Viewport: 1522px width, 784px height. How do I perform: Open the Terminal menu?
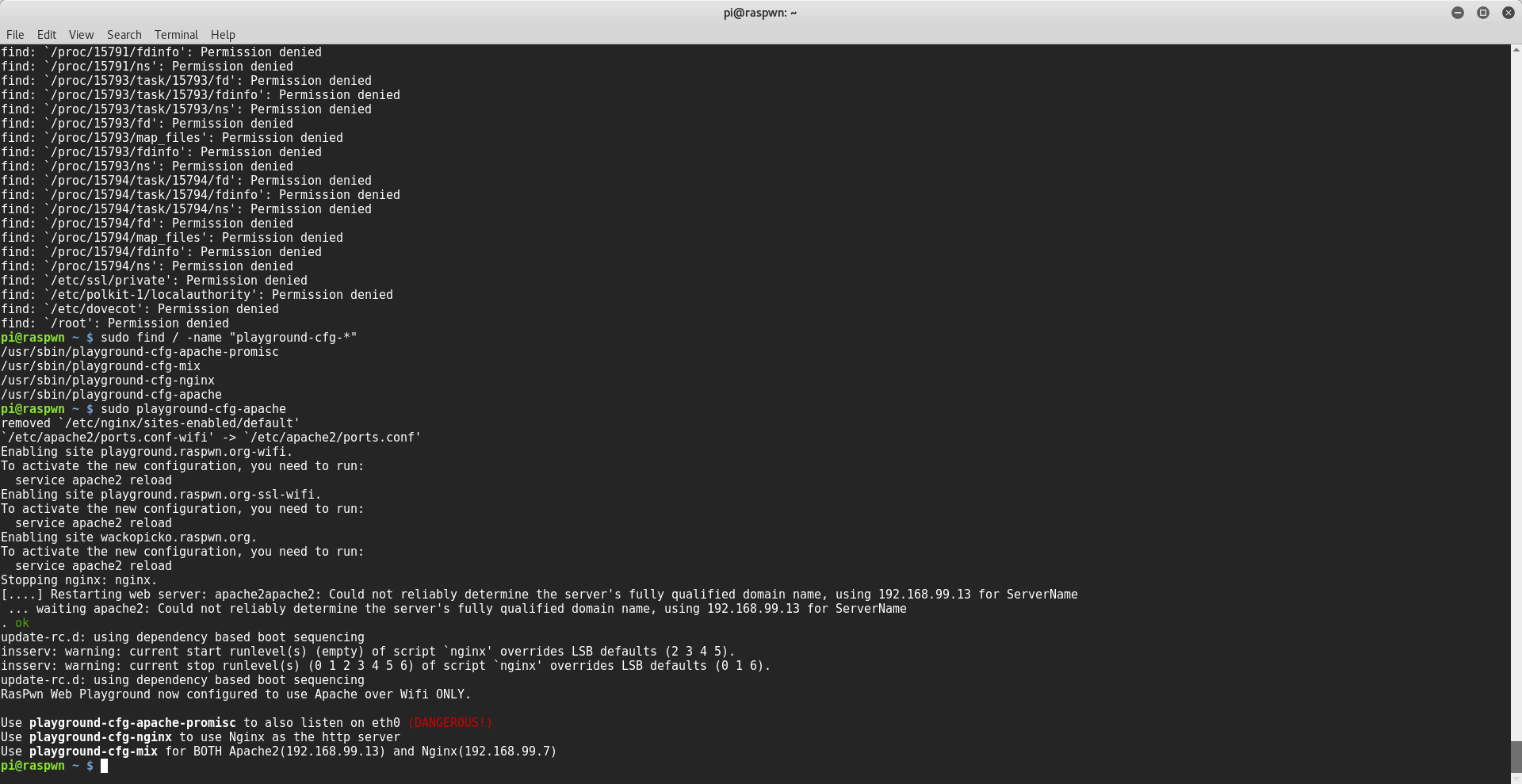[176, 35]
